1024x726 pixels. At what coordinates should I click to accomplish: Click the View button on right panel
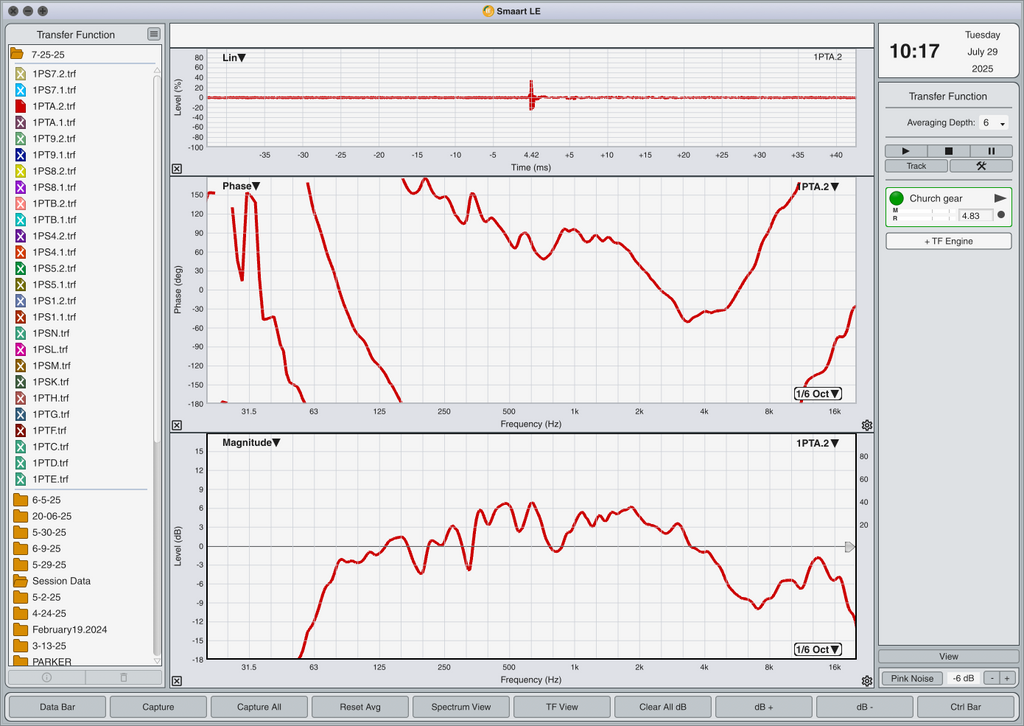coord(948,656)
